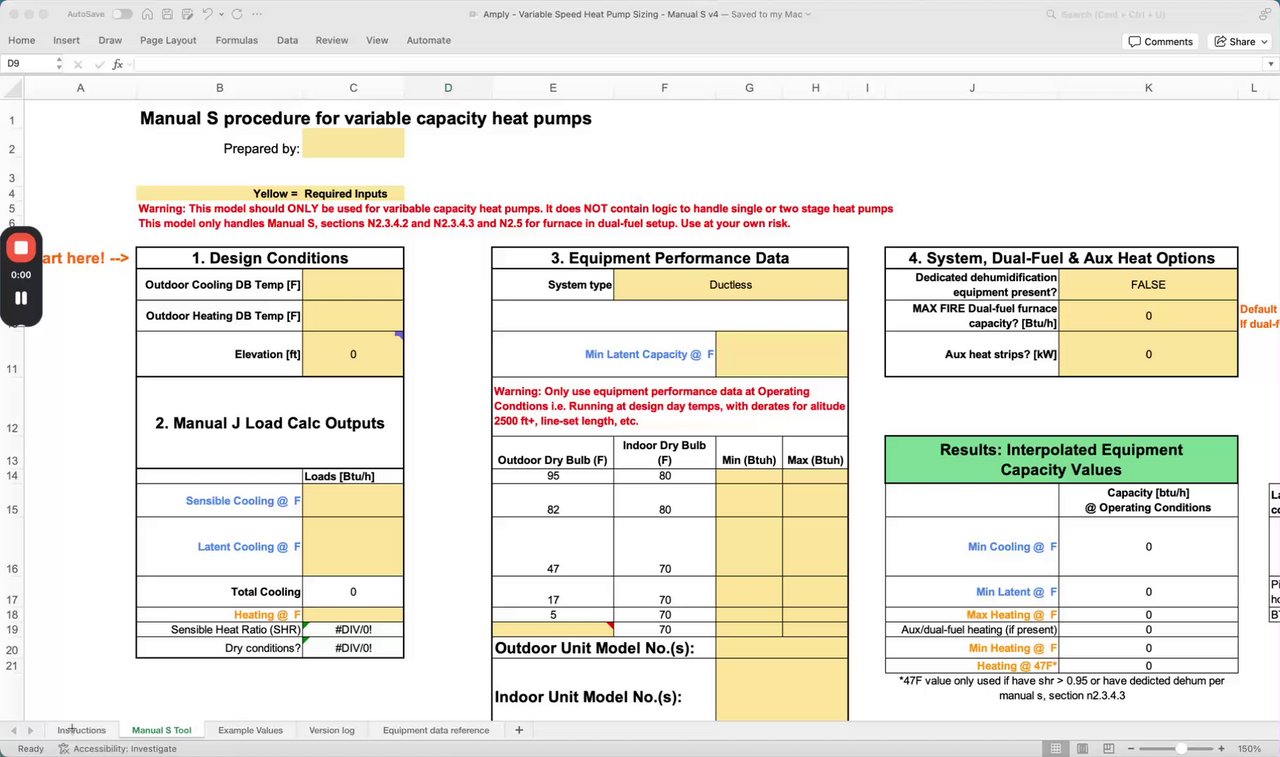The image size is (1280, 757).
Task: Click the Insert Function fx icon
Action: (x=117, y=63)
